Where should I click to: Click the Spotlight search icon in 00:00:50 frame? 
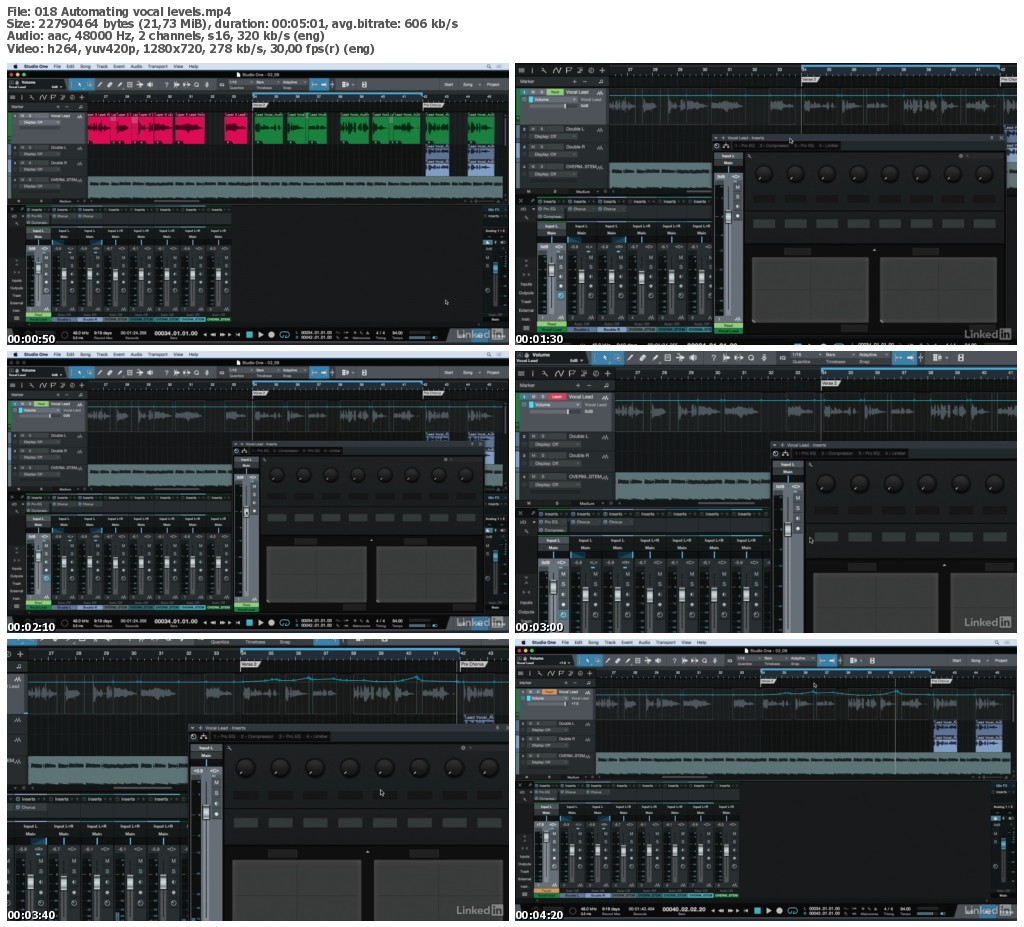click(489, 67)
